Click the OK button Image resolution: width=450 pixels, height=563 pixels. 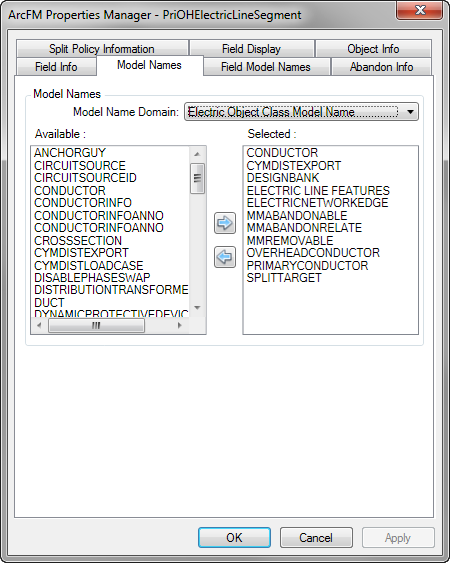point(234,538)
